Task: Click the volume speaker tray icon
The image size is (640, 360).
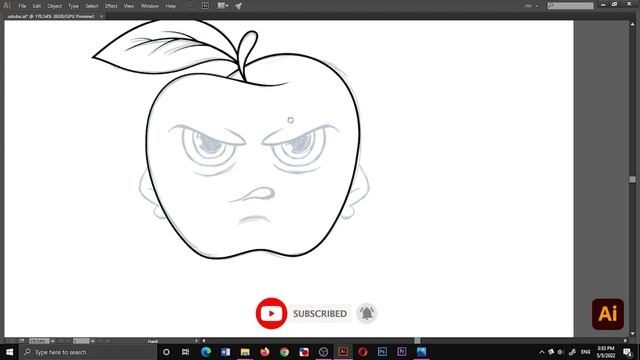Action: [x=561, y=352]
